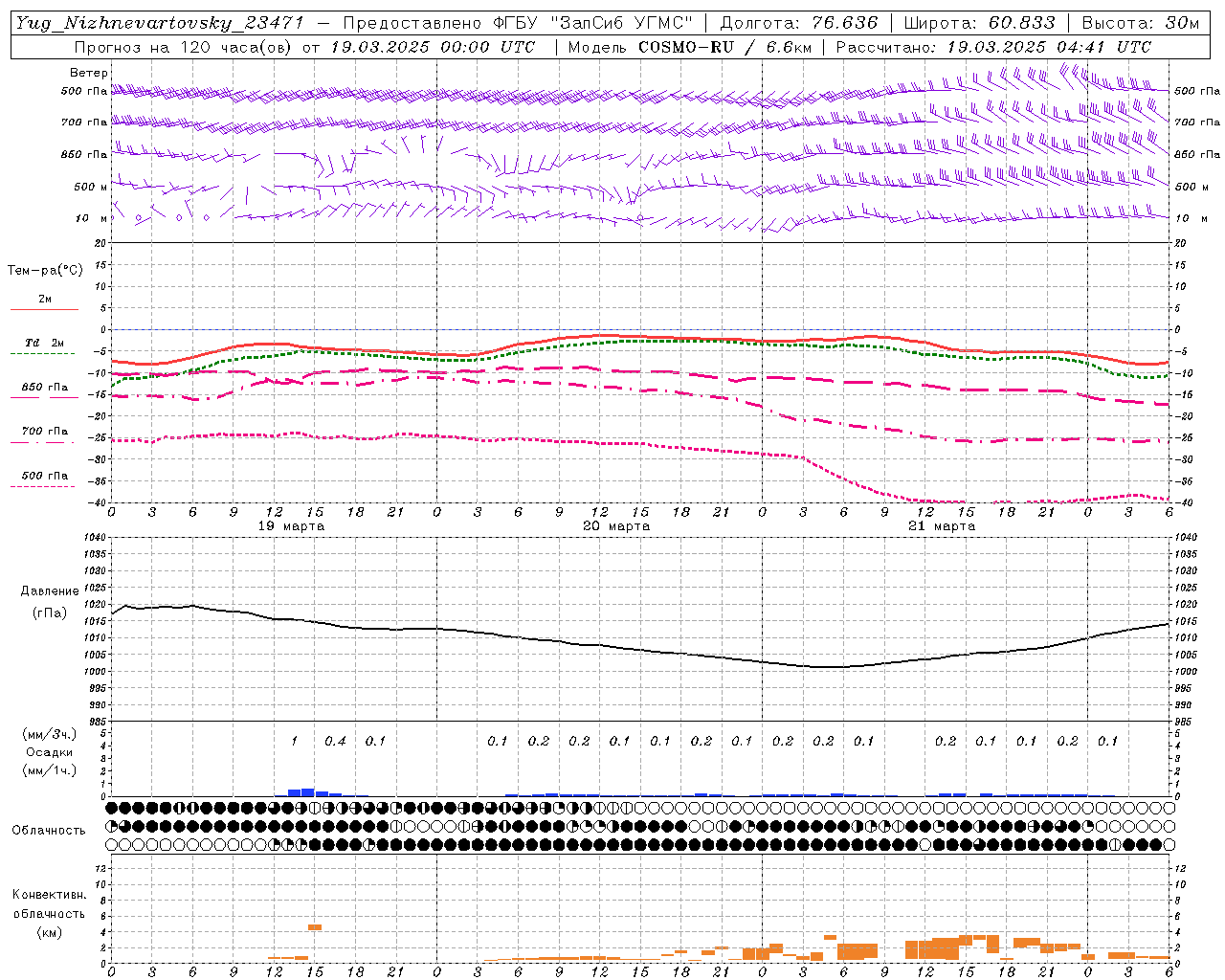Click the Модель COSMO-RU / 6.6км label
Image resolution: width=1225 pixels, height=980 pixels.
coord(688,47)
